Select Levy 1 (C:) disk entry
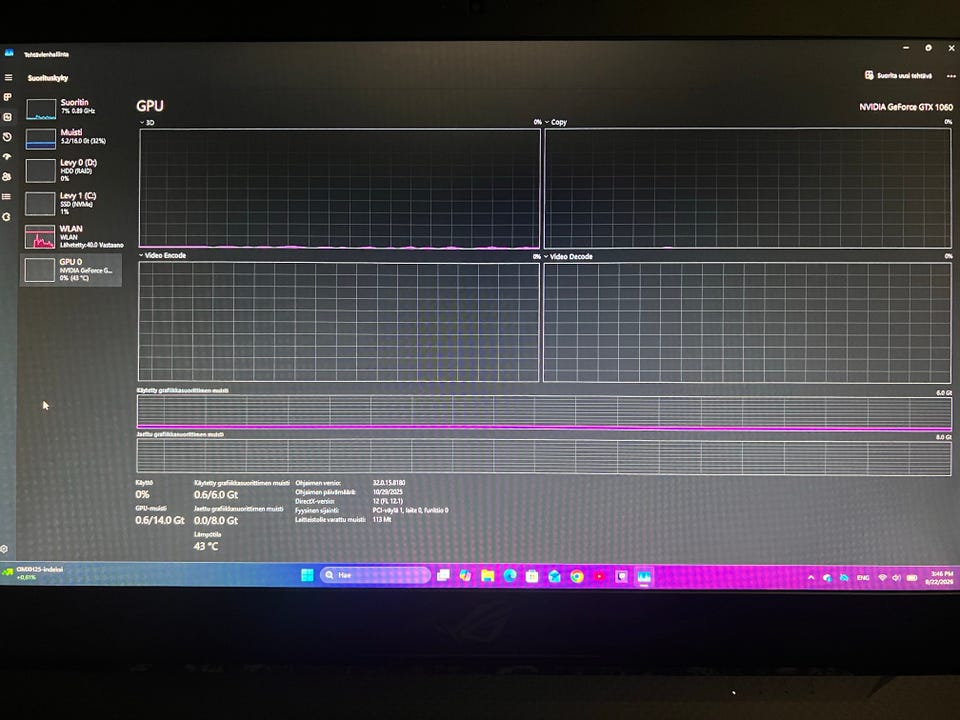The image size is (960, 720). (73, 203)
